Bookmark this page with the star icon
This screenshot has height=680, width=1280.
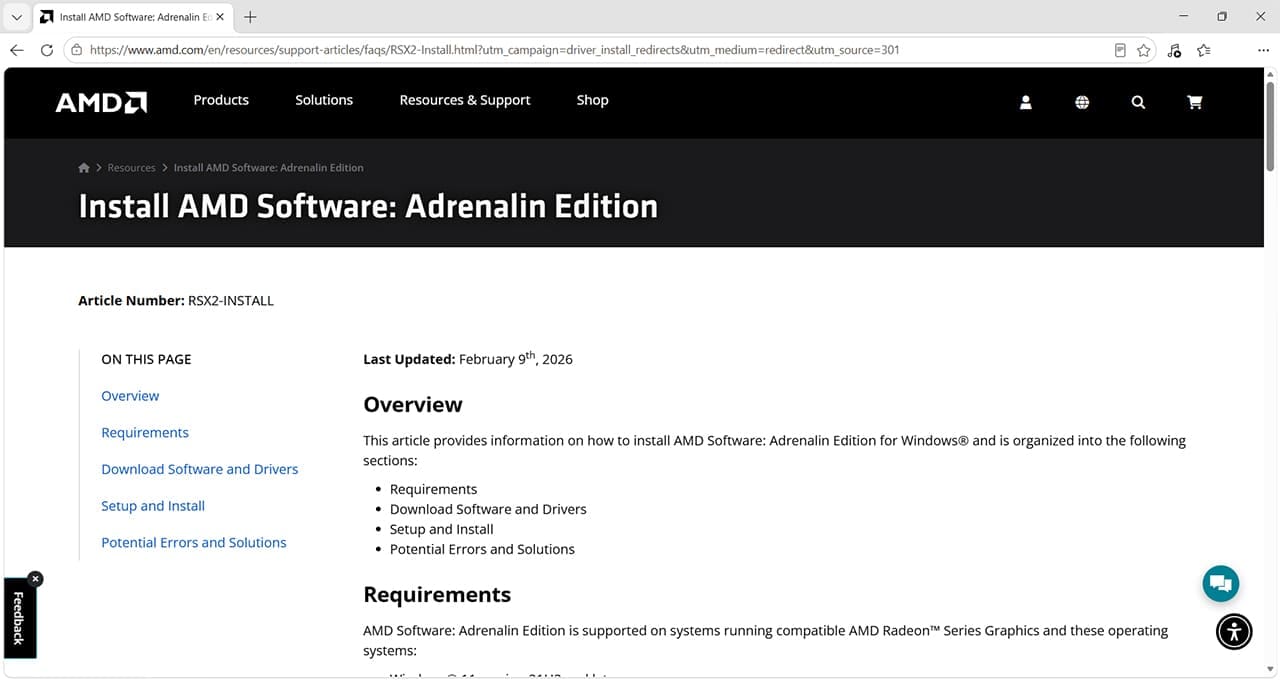tap(1144, 50)
